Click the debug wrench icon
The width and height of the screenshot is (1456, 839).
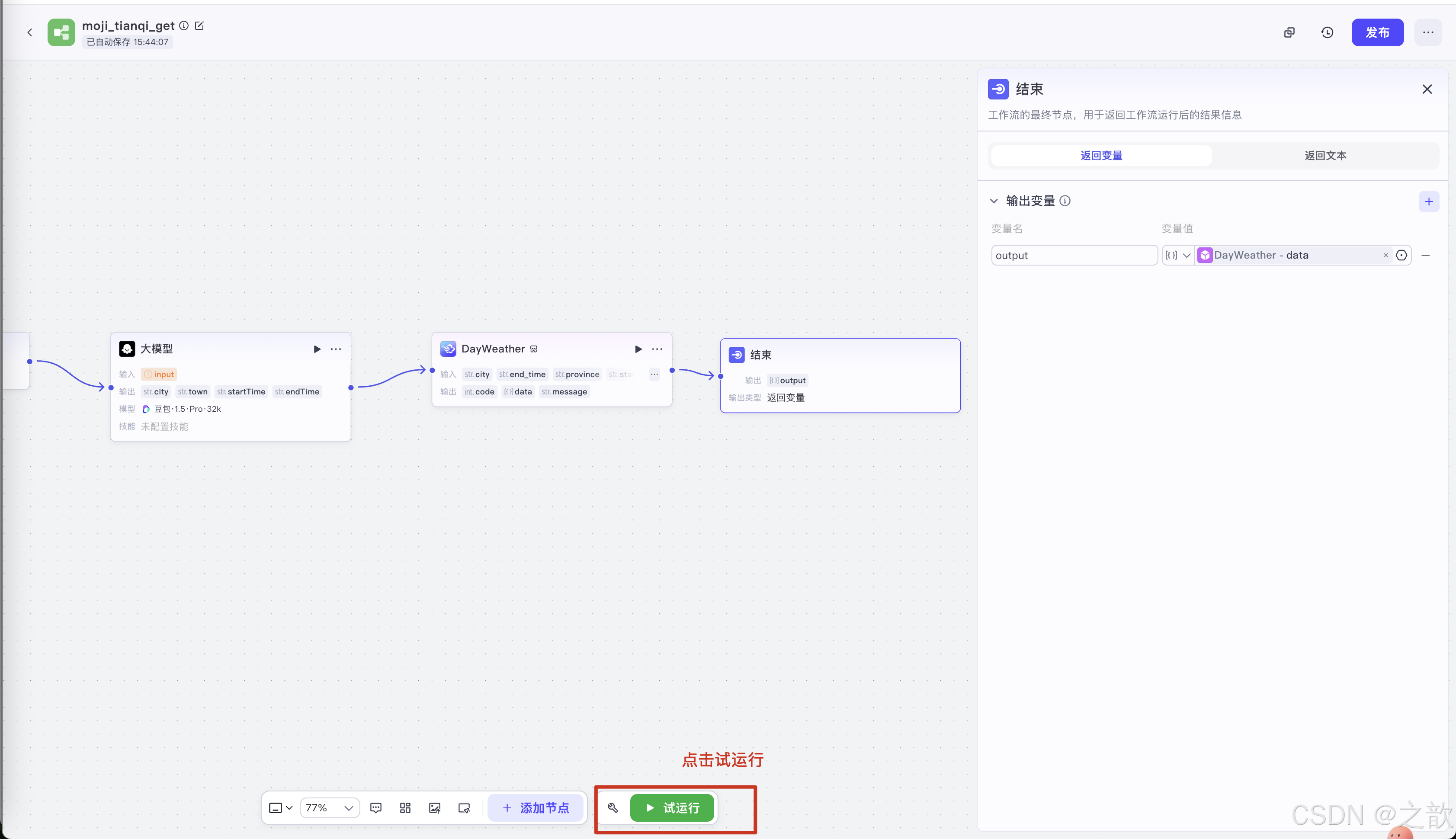tap(613, 808)
